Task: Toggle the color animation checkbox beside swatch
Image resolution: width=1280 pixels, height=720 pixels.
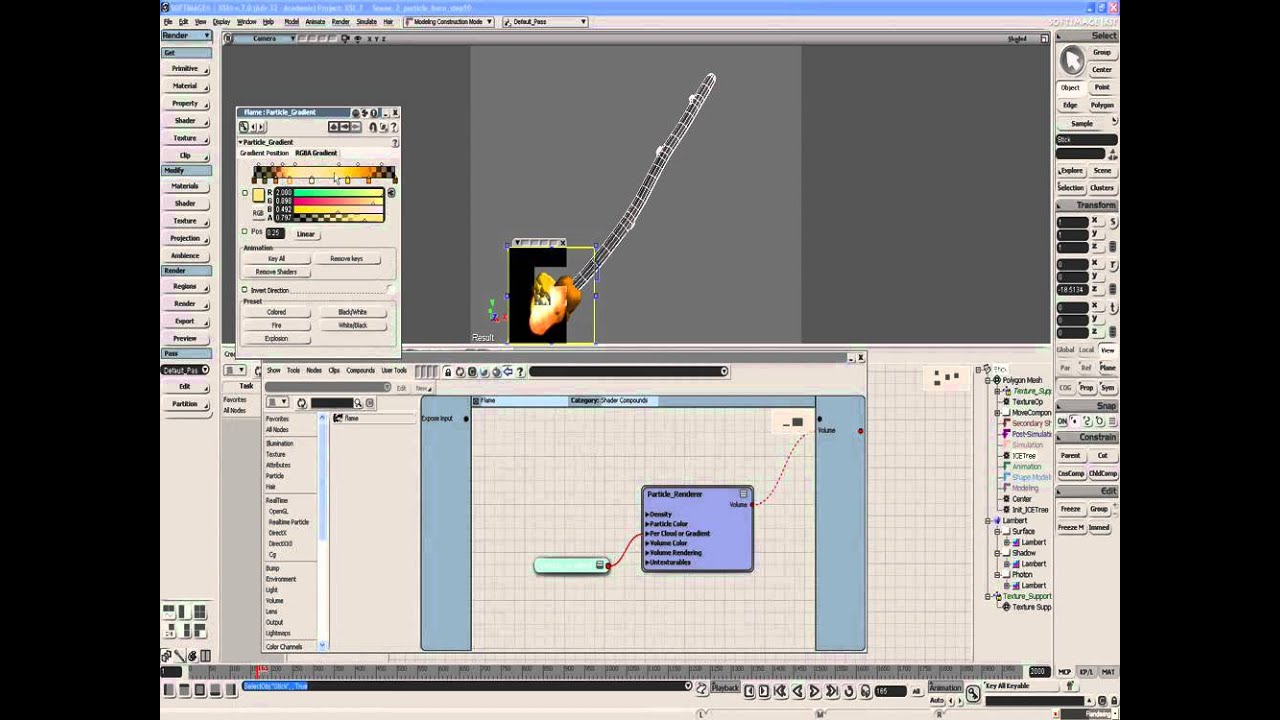Action: click(x=244, y=193)
